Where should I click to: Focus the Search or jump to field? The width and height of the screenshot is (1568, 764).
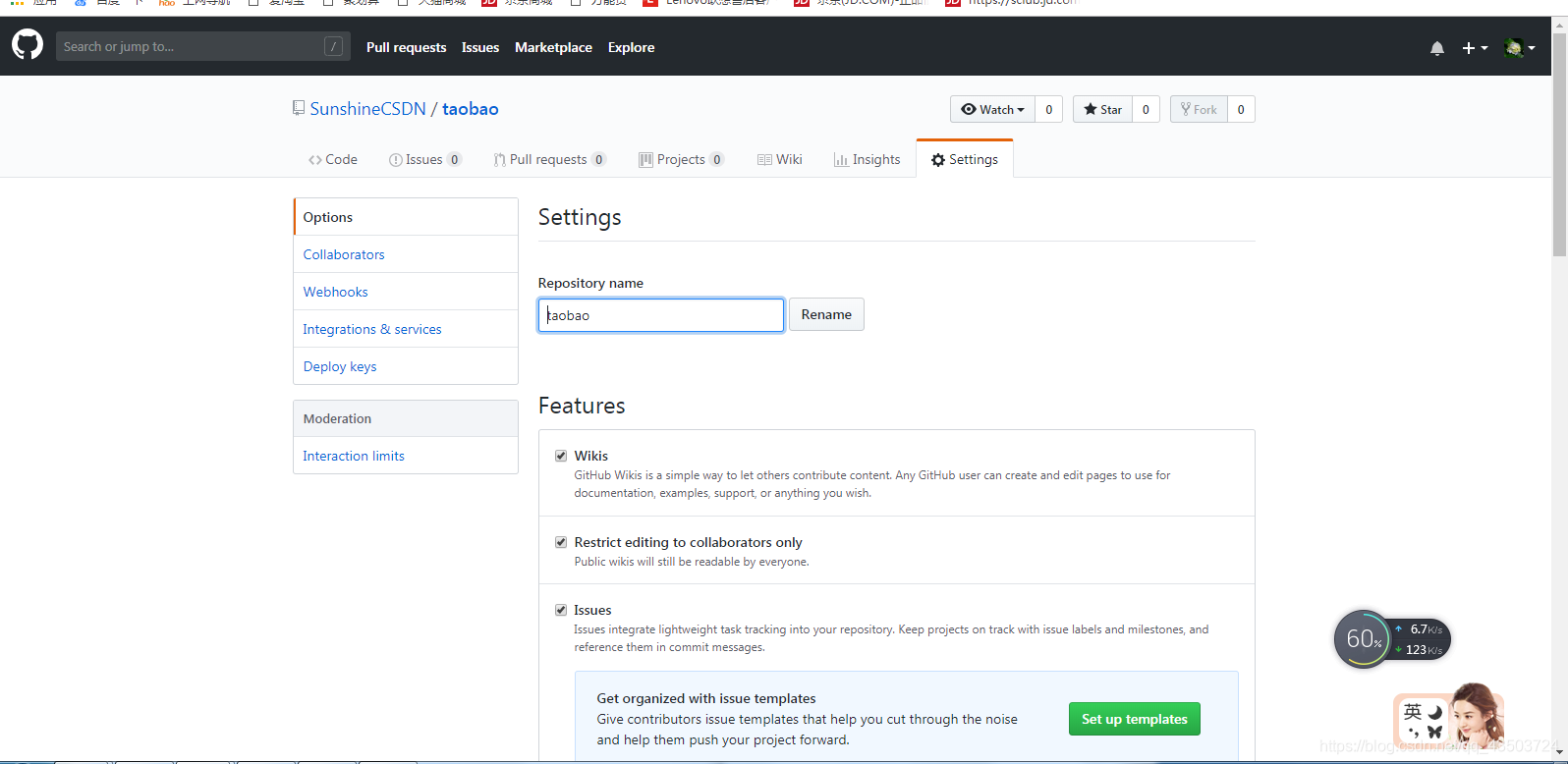tap(202, 46)
